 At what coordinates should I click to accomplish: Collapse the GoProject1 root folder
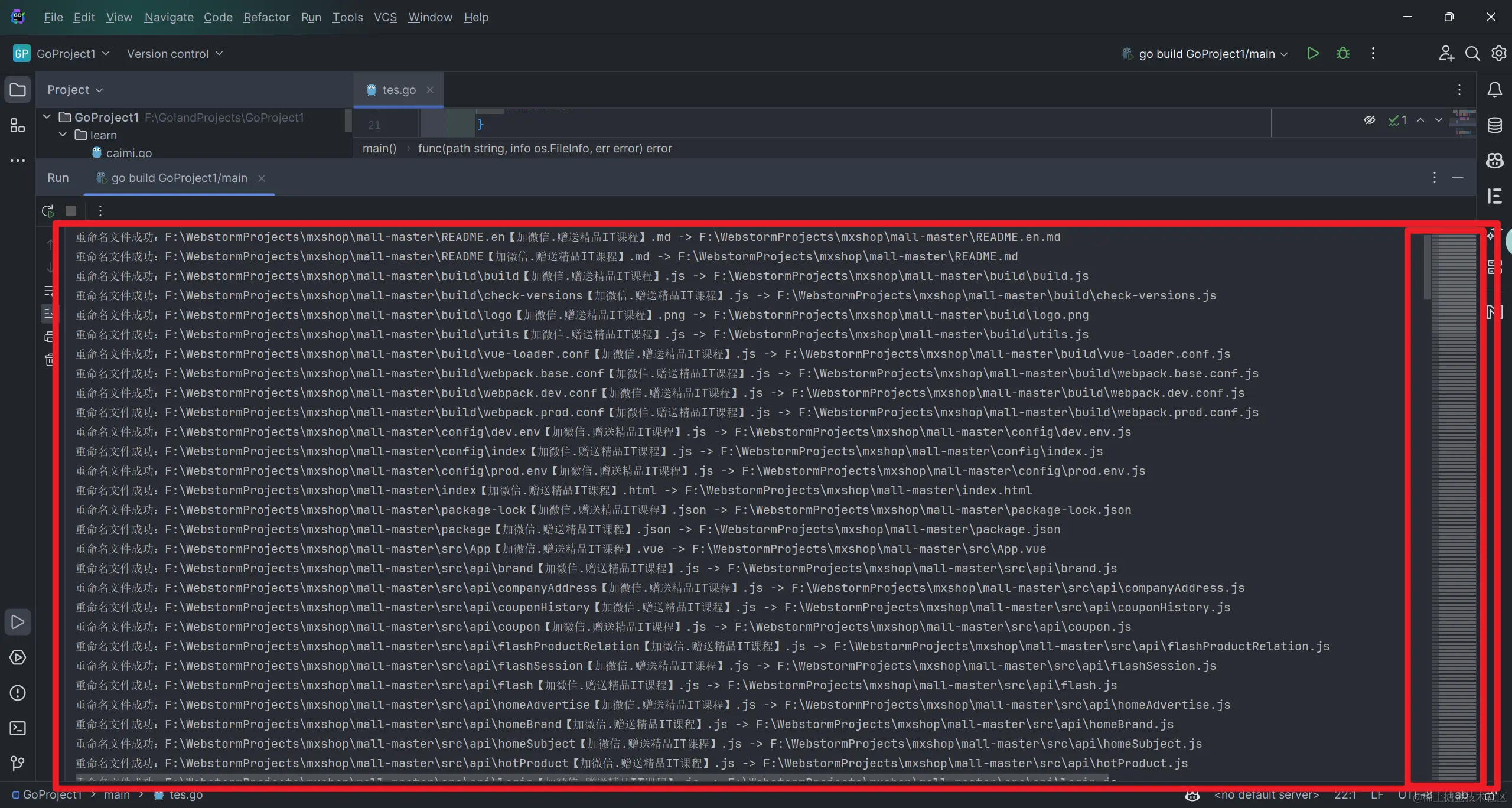tap(47, 117)
